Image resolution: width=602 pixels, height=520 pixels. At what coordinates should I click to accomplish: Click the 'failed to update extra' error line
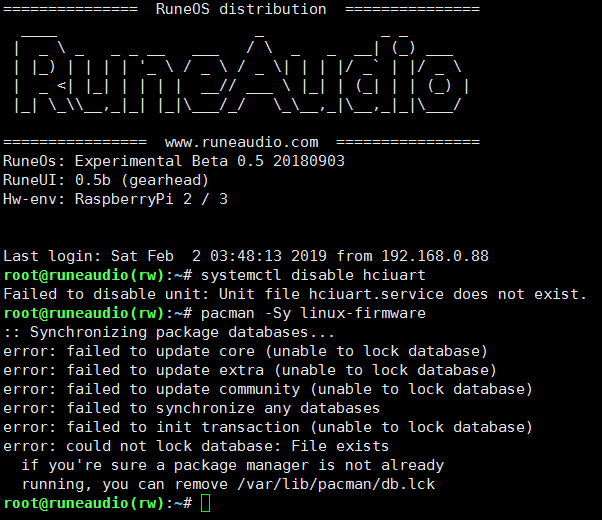[250, 370]
